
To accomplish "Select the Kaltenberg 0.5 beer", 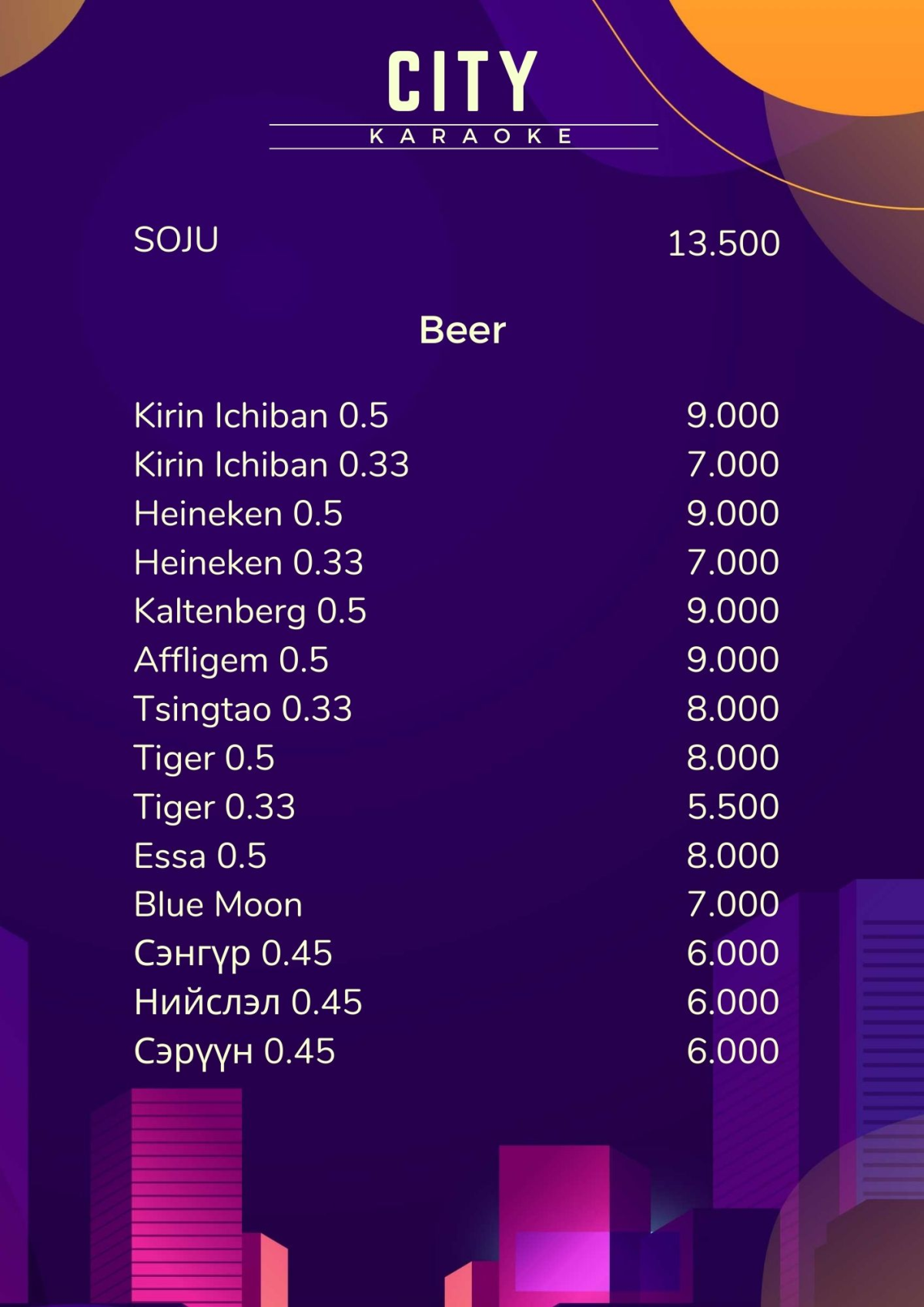I will pyautogui.click(x=250, y=612).
